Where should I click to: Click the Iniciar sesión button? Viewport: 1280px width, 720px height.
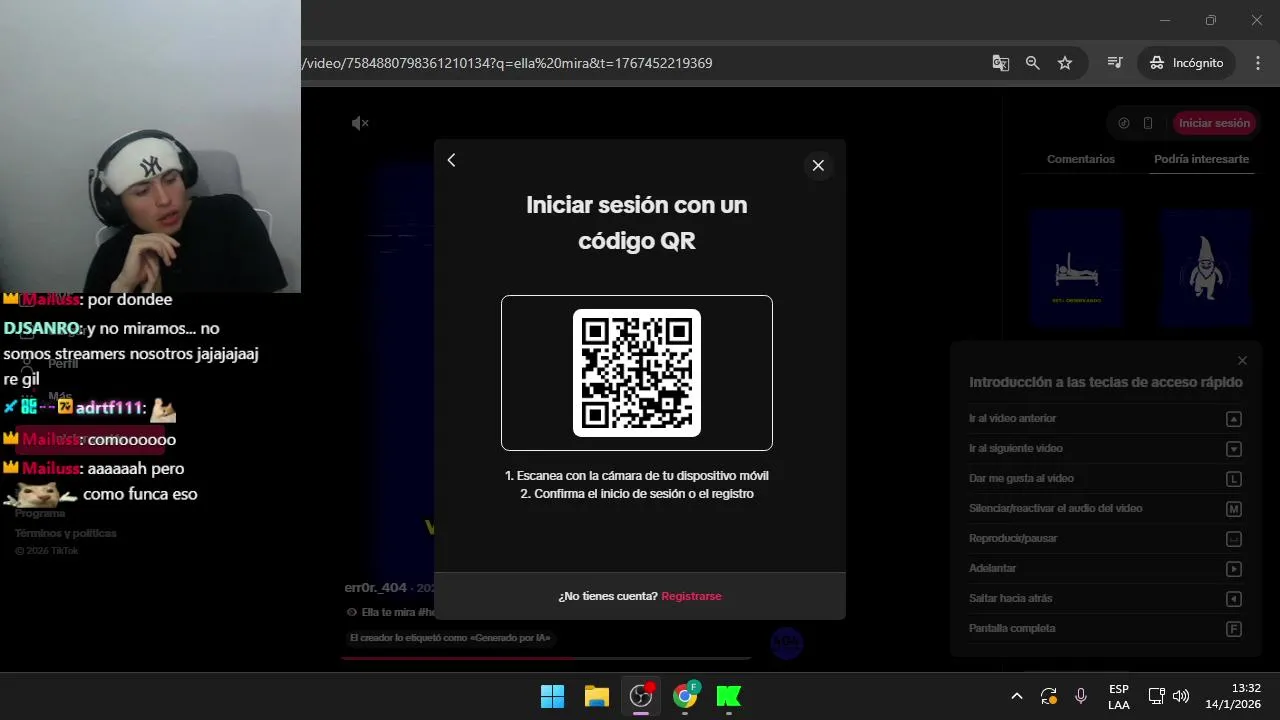pyautogui.click(x=1214, y=123)
